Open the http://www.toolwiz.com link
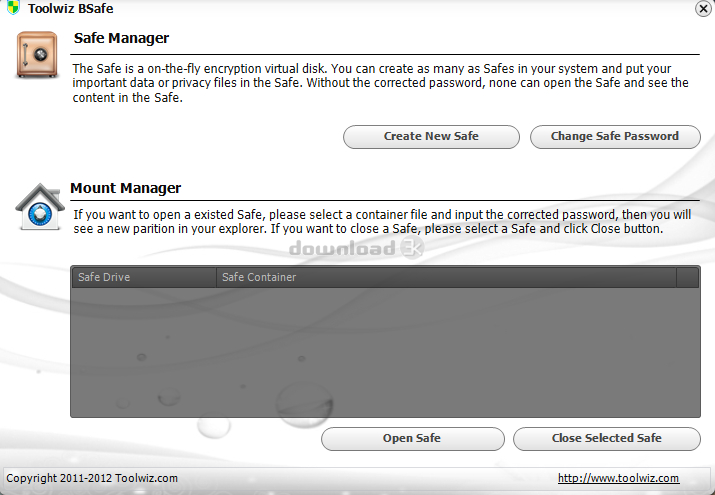Screen dimensions: 715x495 pos(618,478)
